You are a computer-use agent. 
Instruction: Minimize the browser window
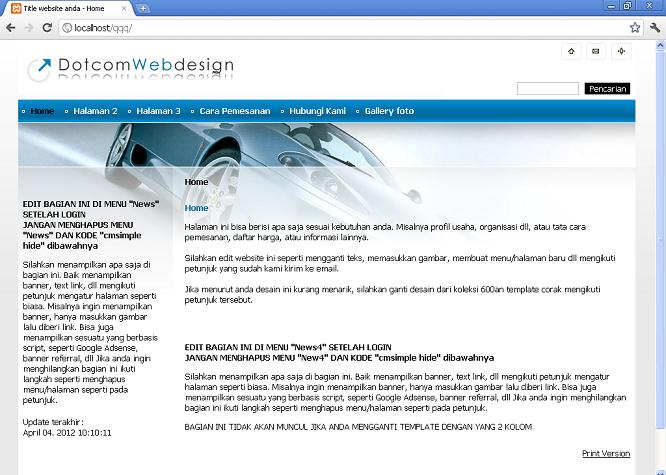611,6
